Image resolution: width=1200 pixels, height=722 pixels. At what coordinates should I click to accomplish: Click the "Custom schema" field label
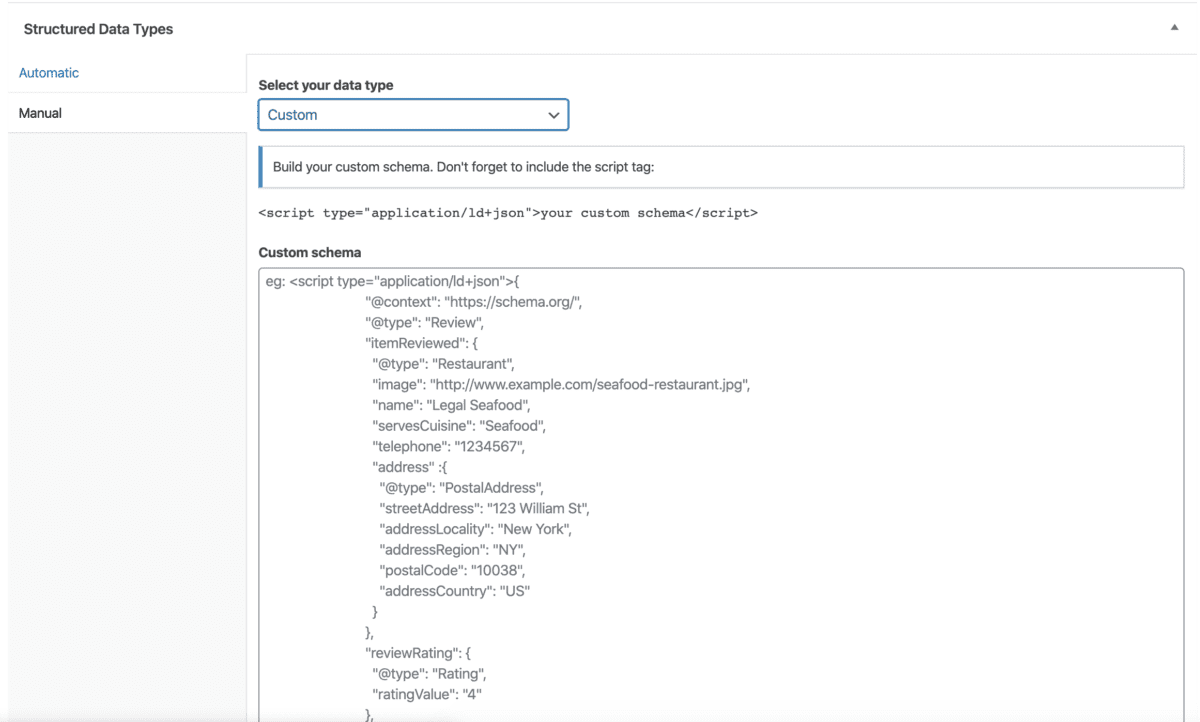(310, 253)
